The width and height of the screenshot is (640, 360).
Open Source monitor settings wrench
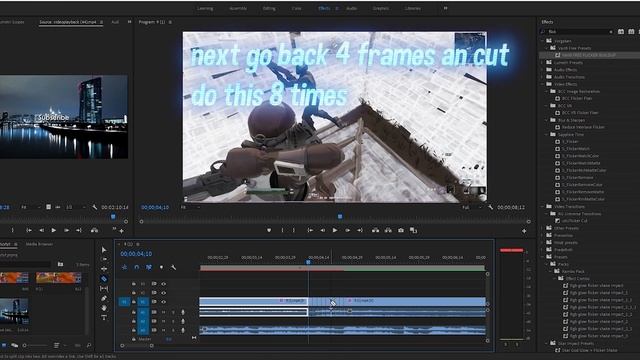click(95, 207)
